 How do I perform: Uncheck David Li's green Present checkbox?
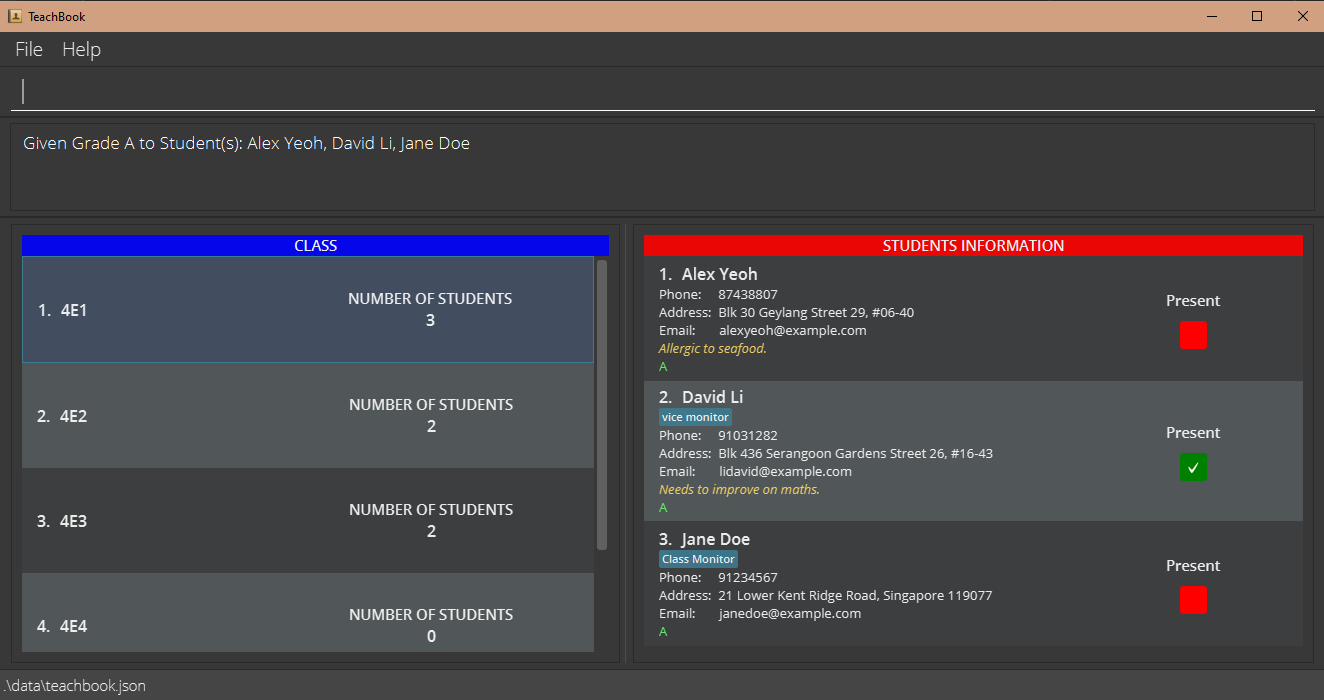coord(1193,468)
